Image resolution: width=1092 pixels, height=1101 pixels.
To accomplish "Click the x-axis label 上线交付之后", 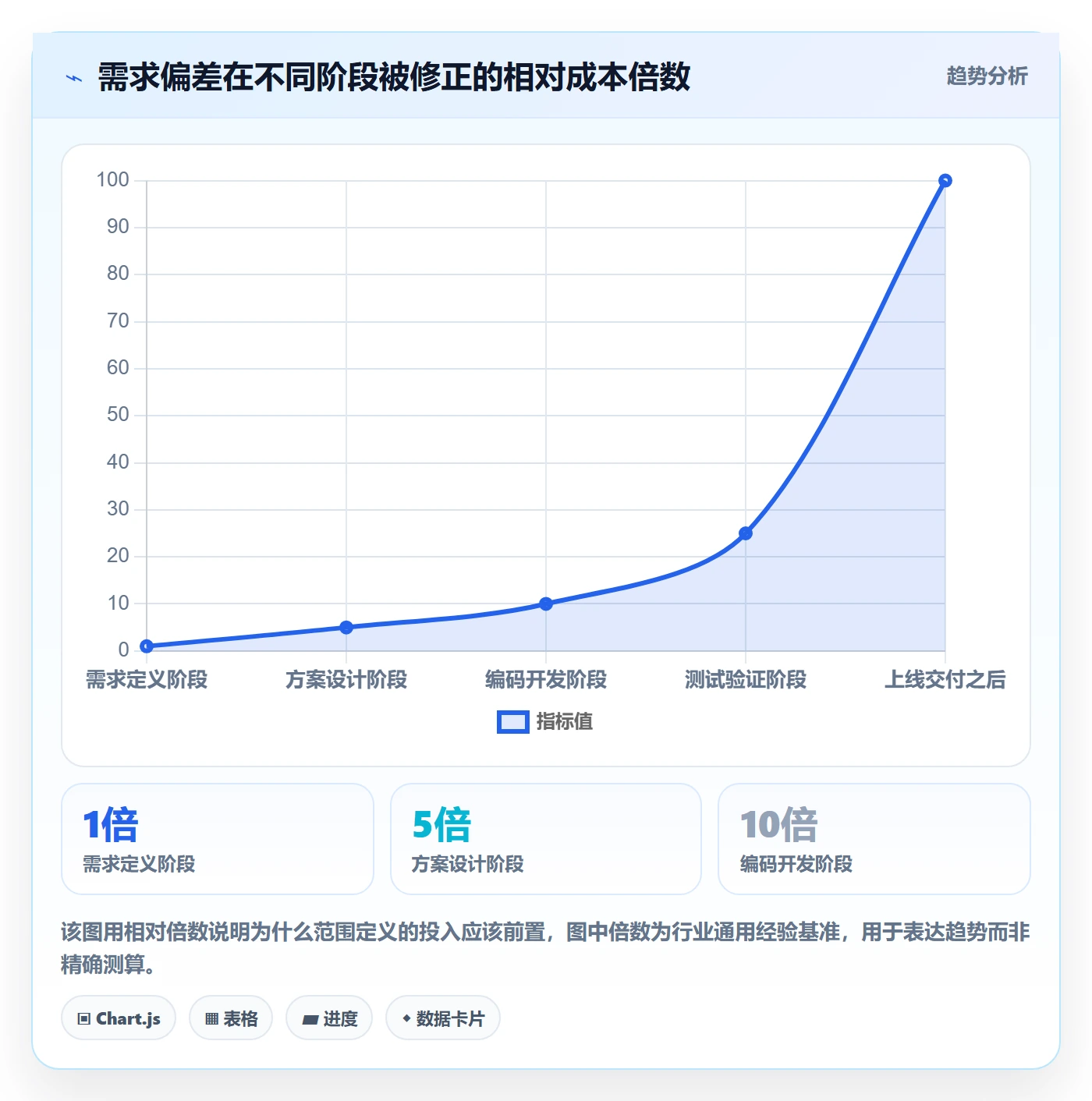I will pos(945,680).
